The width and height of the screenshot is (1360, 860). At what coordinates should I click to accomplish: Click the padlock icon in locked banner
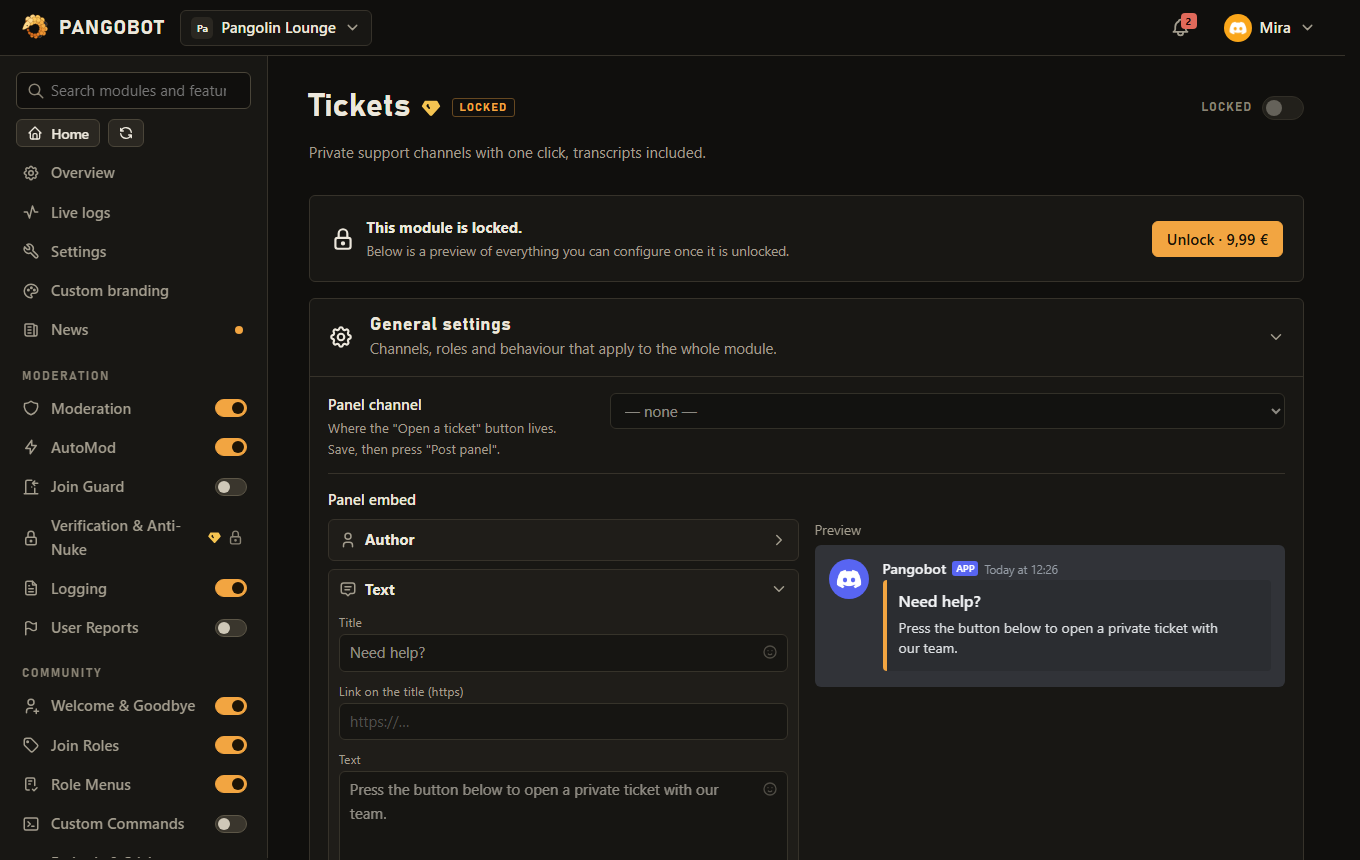[343, 239]
